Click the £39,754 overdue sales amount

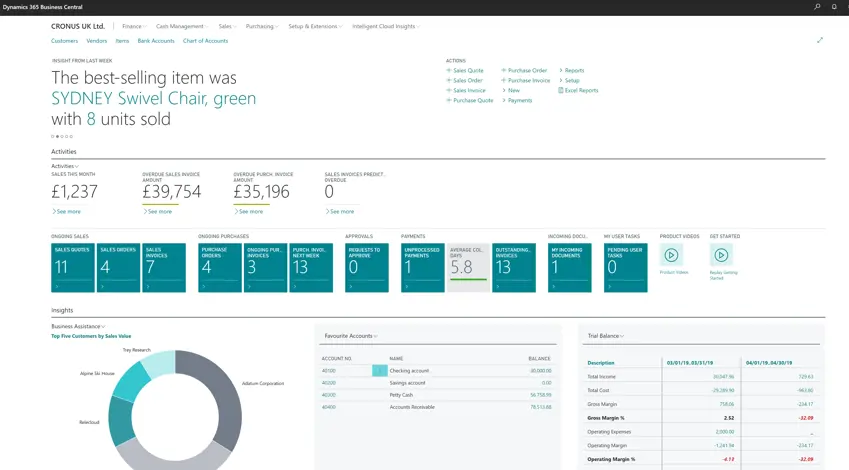click(172, 192)
